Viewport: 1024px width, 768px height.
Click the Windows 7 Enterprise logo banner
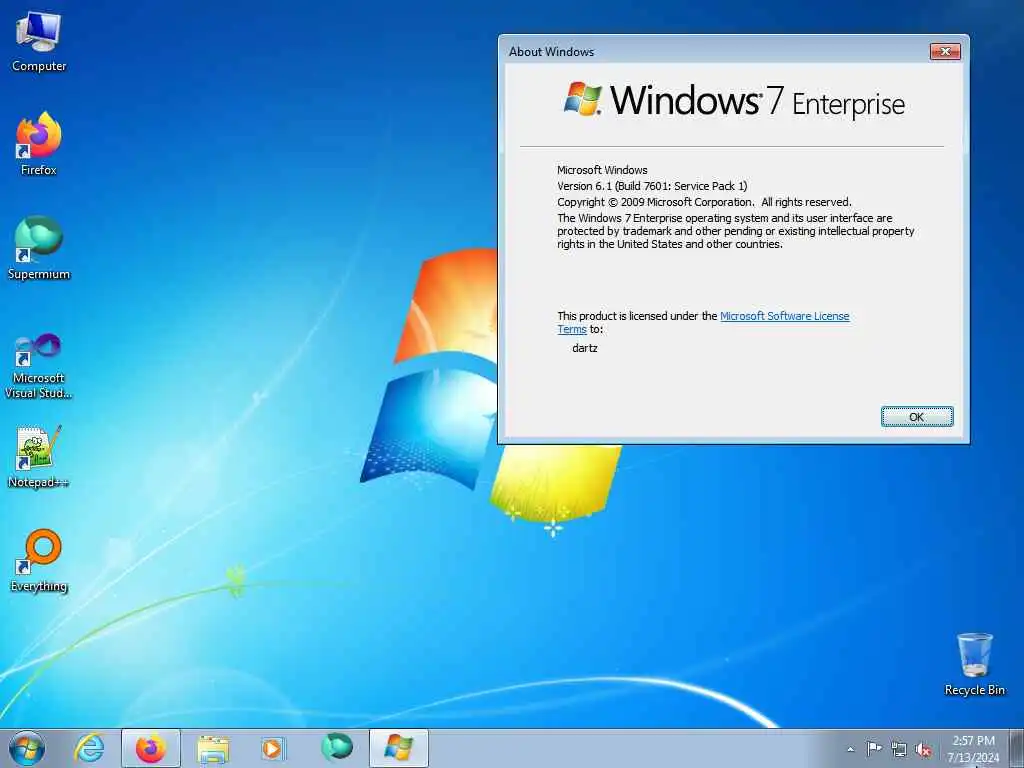pyautogui.click(x=734, y=101)
